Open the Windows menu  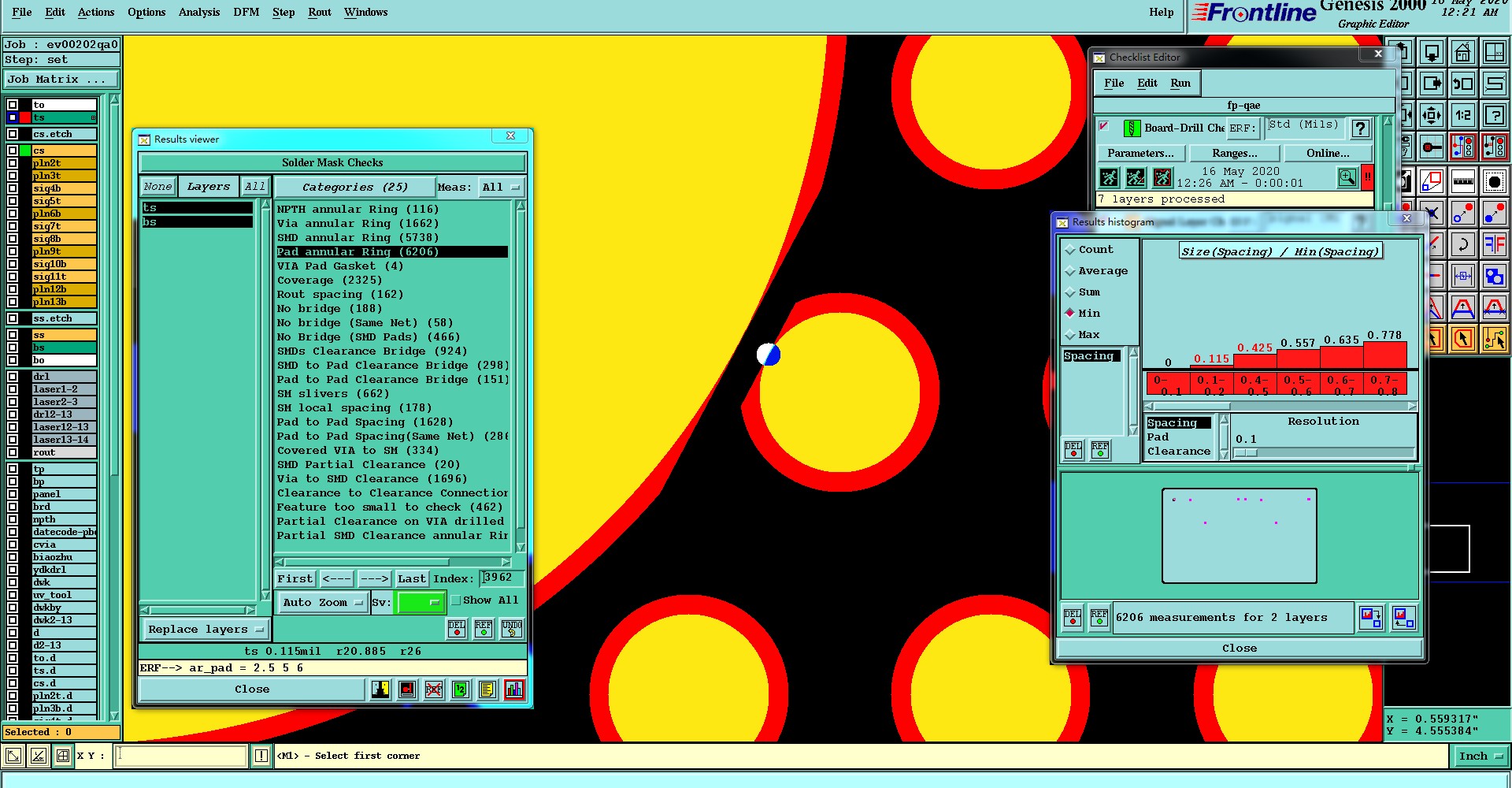(366, 12)
